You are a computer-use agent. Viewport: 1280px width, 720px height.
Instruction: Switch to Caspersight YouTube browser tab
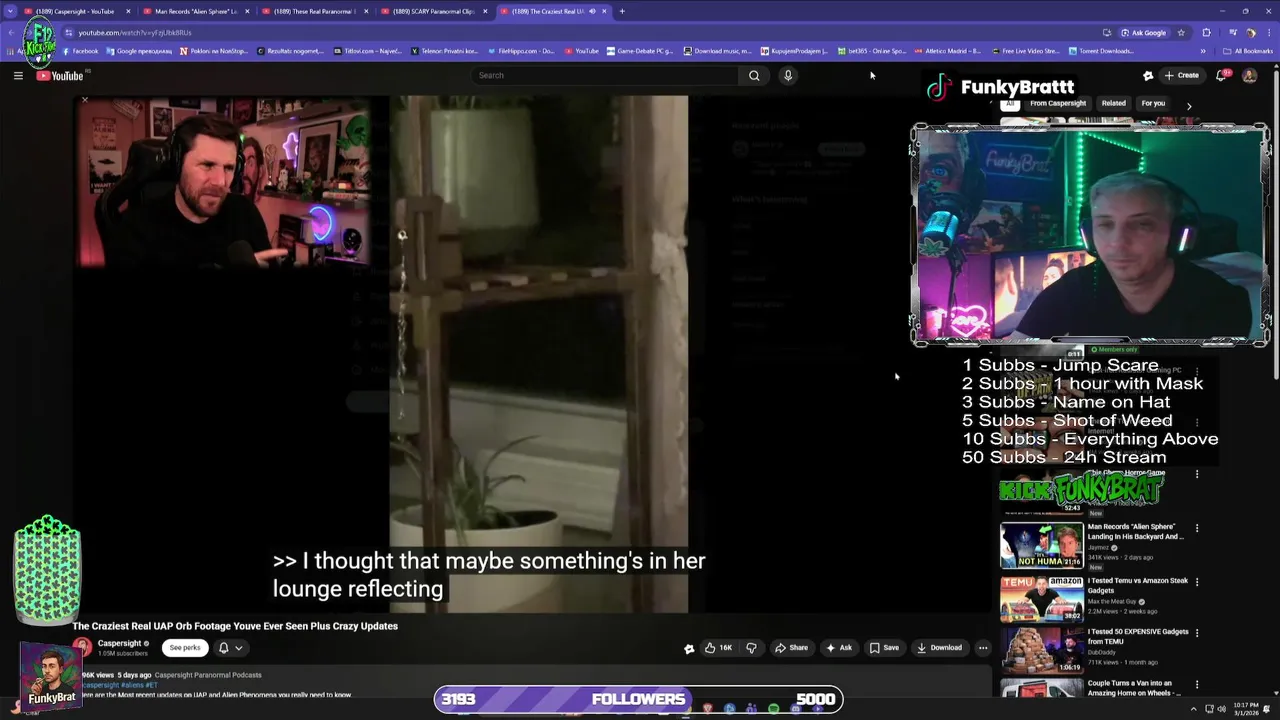pos(76,11)
